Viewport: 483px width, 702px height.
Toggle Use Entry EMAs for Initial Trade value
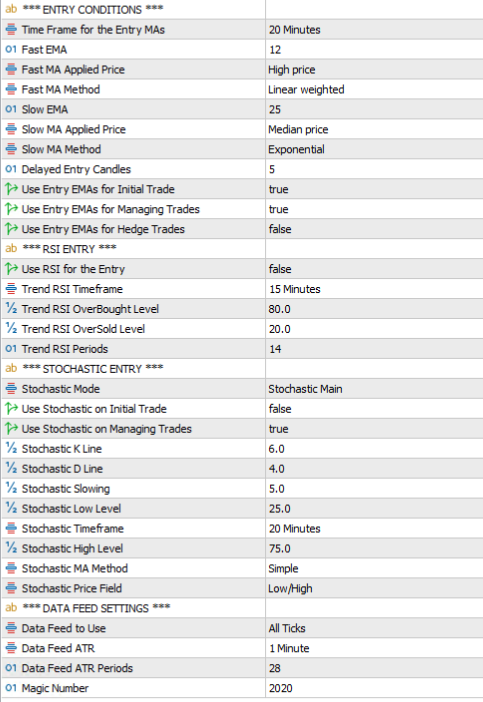[x=374, y=189]
